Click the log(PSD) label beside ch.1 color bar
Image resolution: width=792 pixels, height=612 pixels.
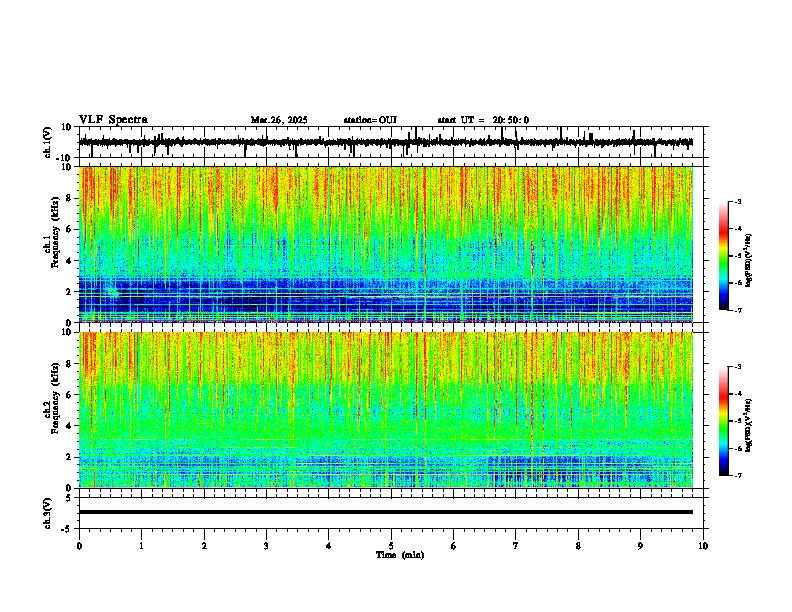click(x=749, y=261)
